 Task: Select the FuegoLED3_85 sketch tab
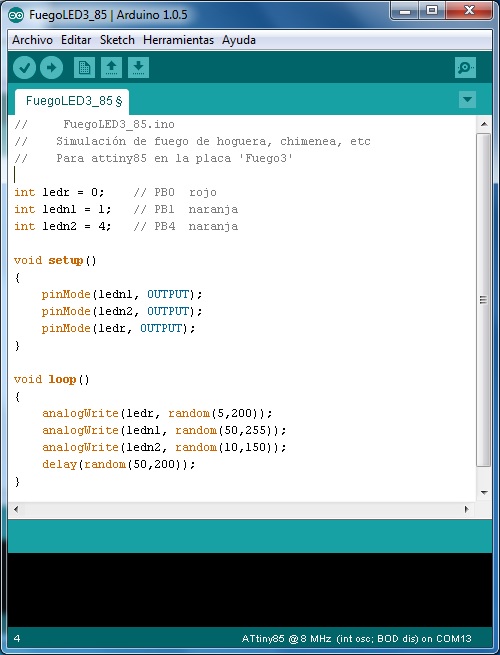click(72, 102)
